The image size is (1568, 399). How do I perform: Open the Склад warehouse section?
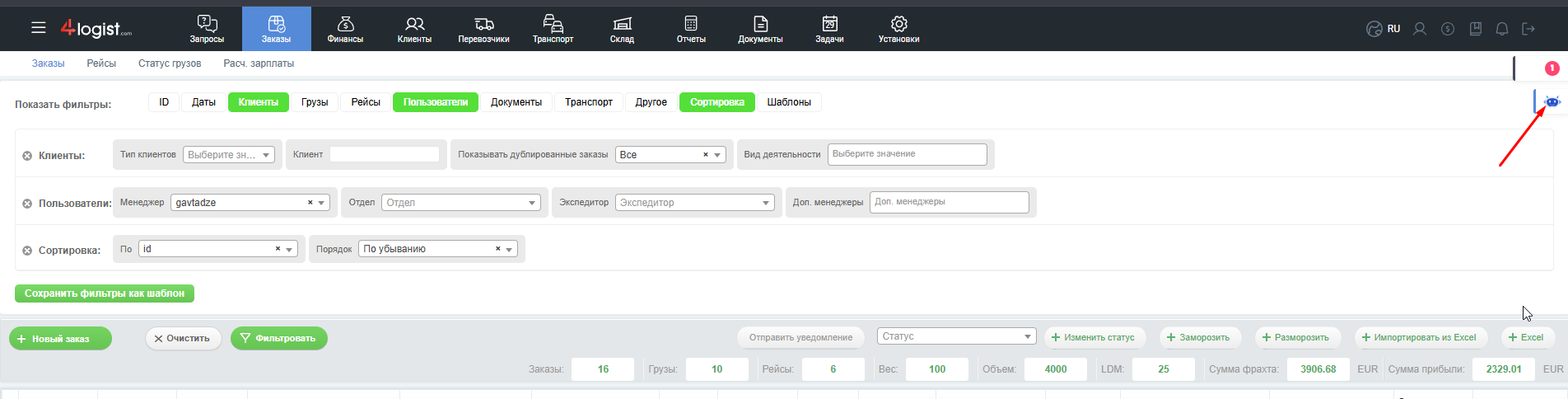click(x=622, y=29)
